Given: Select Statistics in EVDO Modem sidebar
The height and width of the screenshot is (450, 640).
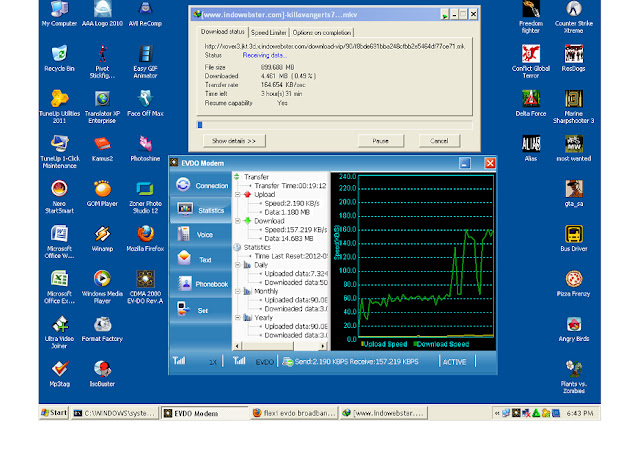Looking at the screenshot, I should [x=201, y=210].
